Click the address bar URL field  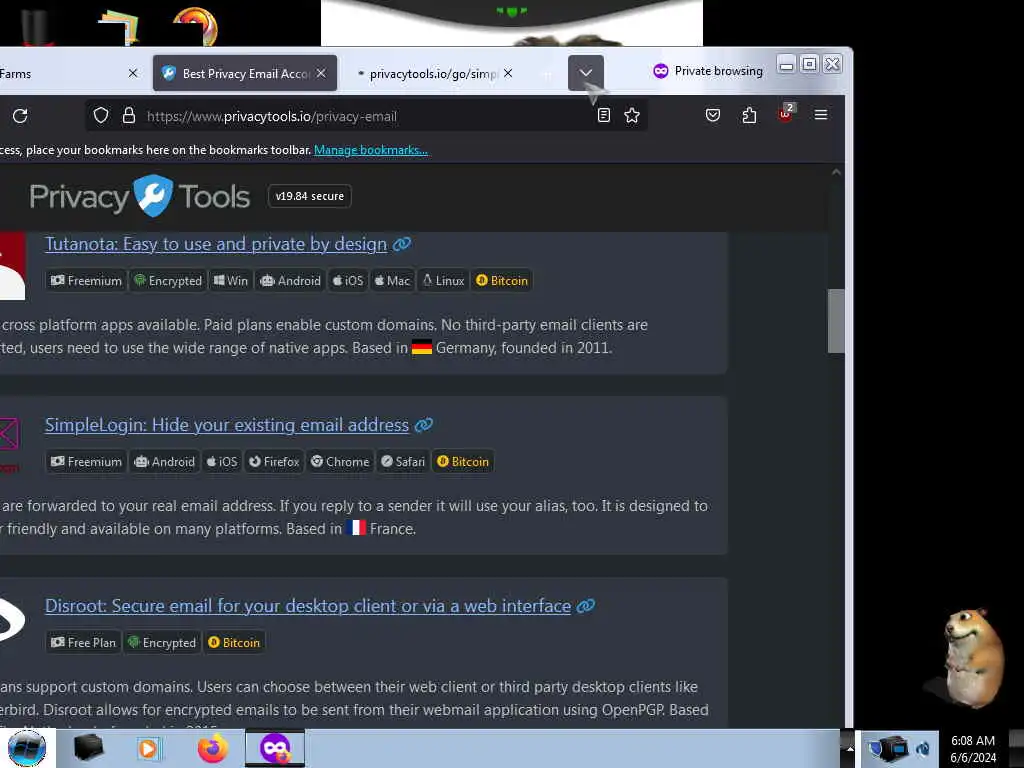[x=366, y=116]
